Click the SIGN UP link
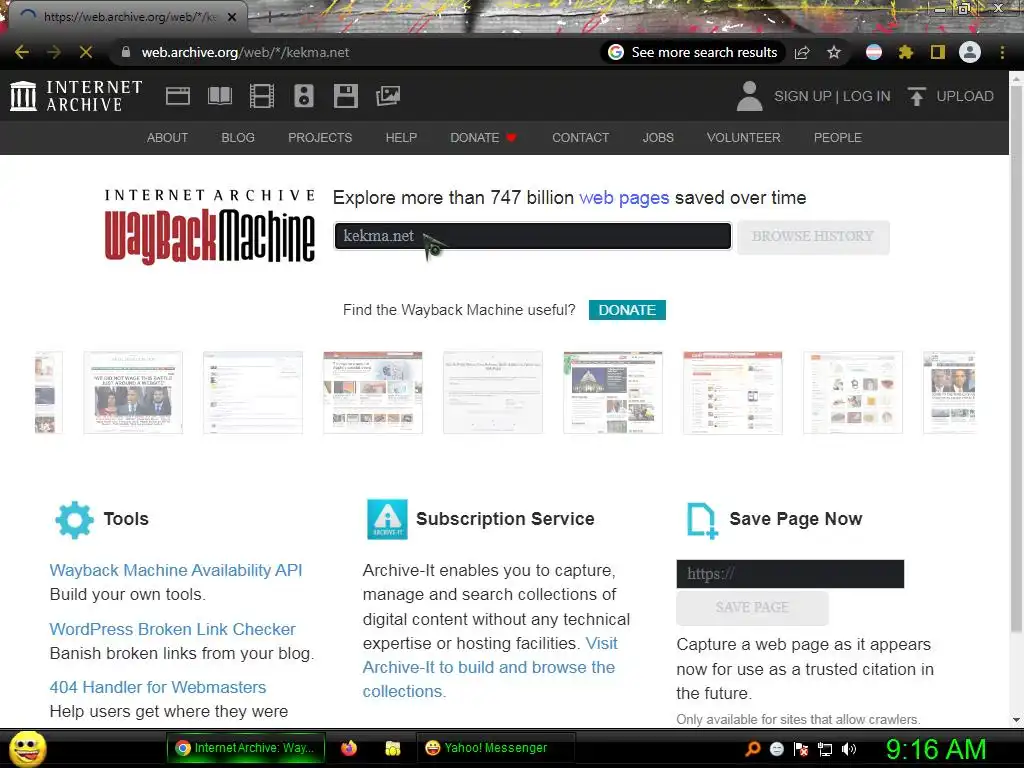 click(803, 96)
